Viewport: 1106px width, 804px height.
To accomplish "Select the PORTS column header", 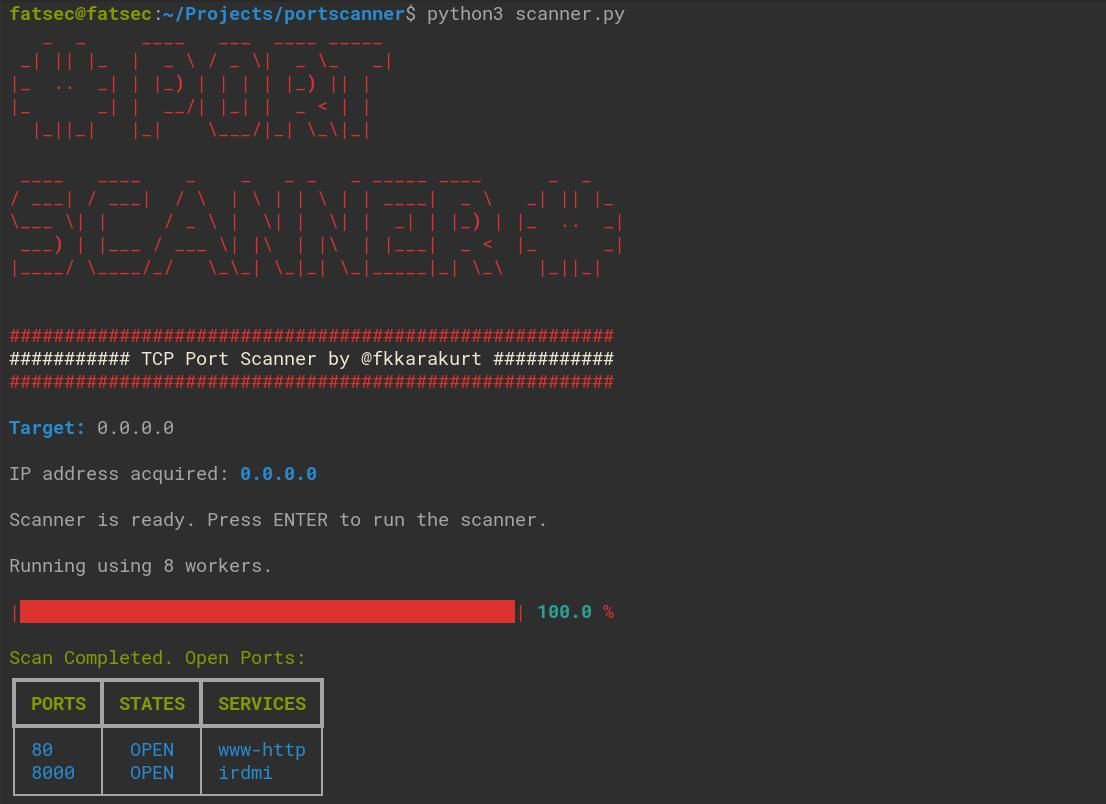I will click(x=58, y=703).
